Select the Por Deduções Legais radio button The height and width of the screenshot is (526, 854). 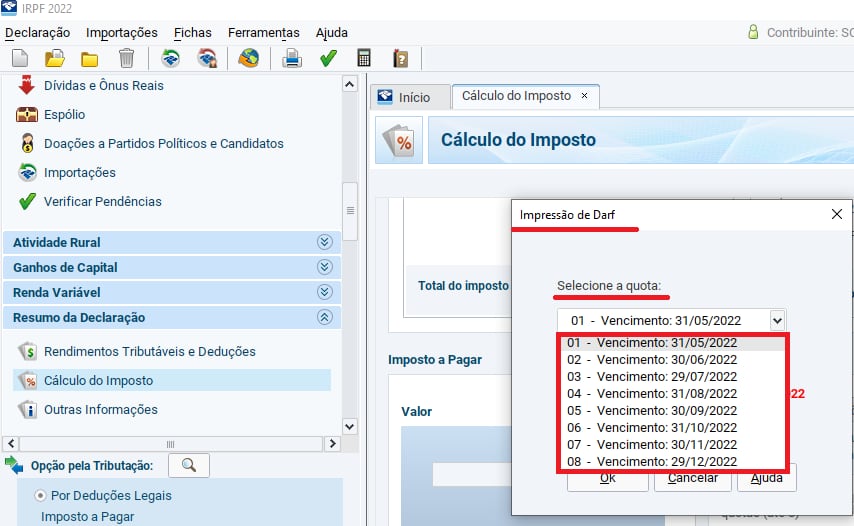pos(41,495)
